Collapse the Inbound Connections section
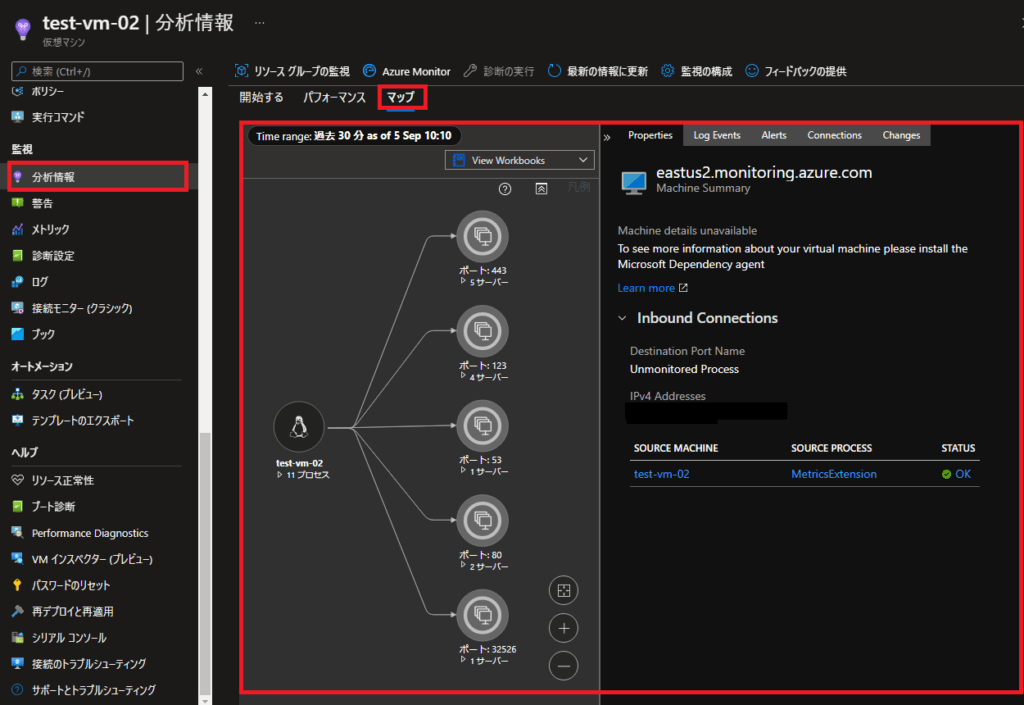 [624, 317]
